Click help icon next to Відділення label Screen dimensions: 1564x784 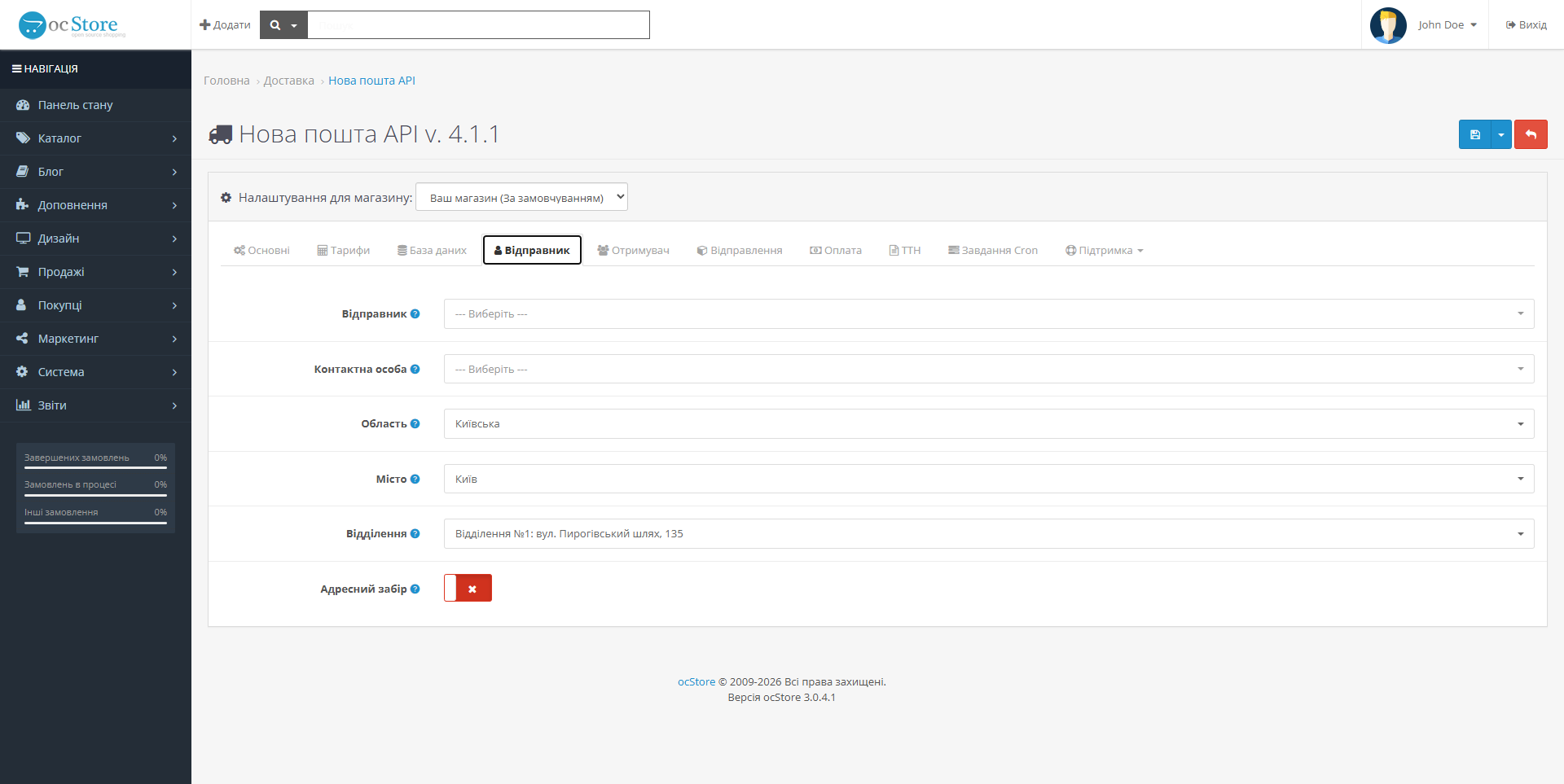pyautogui.click(x=415, y=534)
